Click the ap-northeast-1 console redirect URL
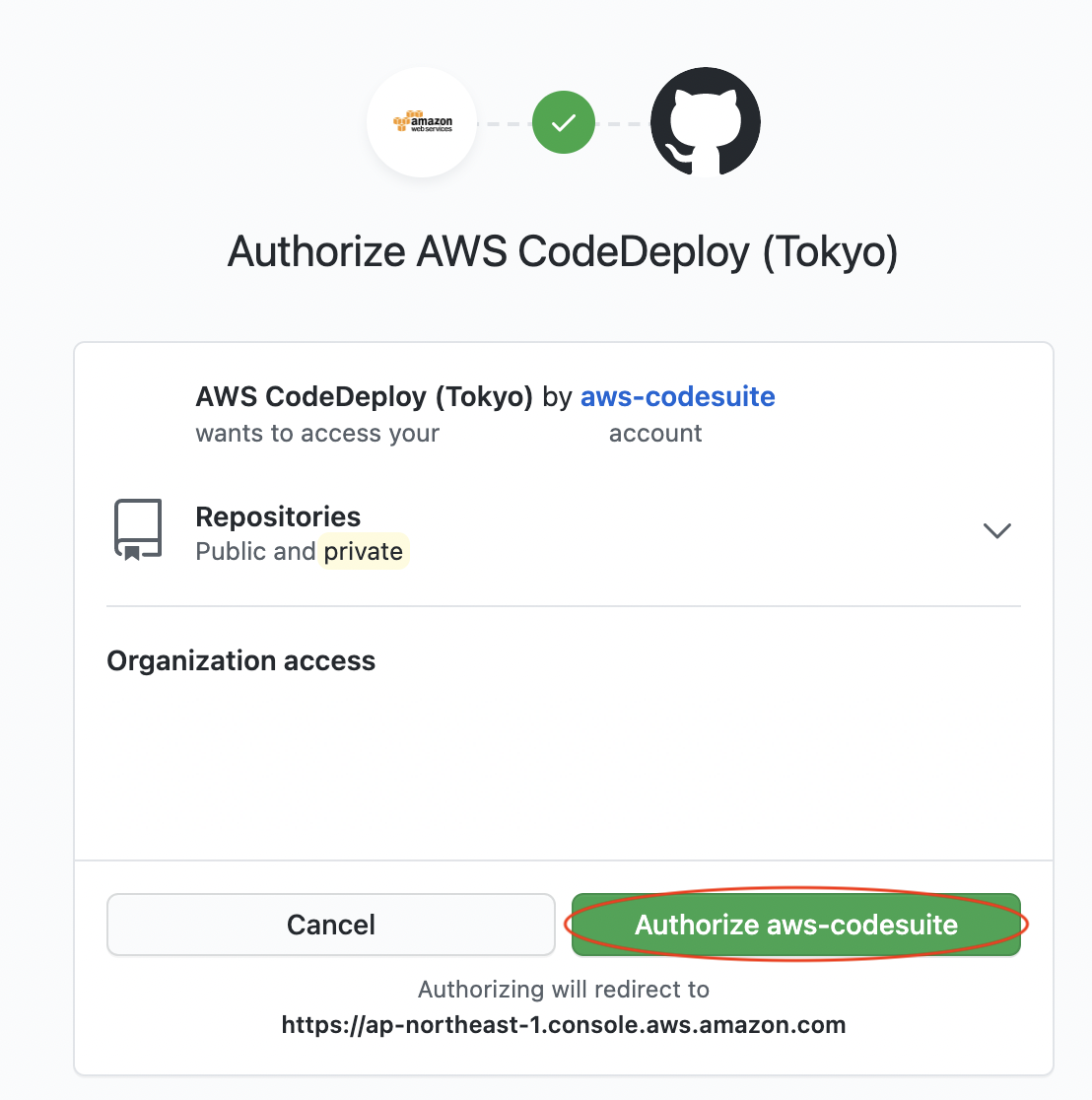This screenshot has width=1092, height=1100. pyautogui.click(x=563, y=1024)
